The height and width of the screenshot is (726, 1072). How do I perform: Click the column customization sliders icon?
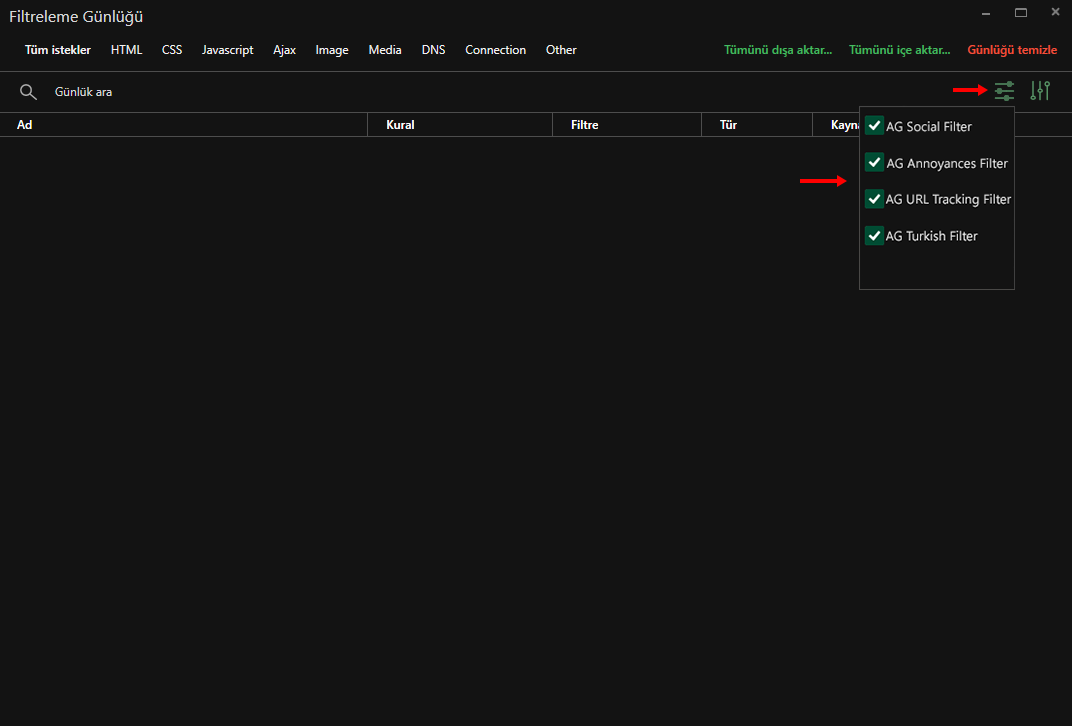coord(1040,90)
